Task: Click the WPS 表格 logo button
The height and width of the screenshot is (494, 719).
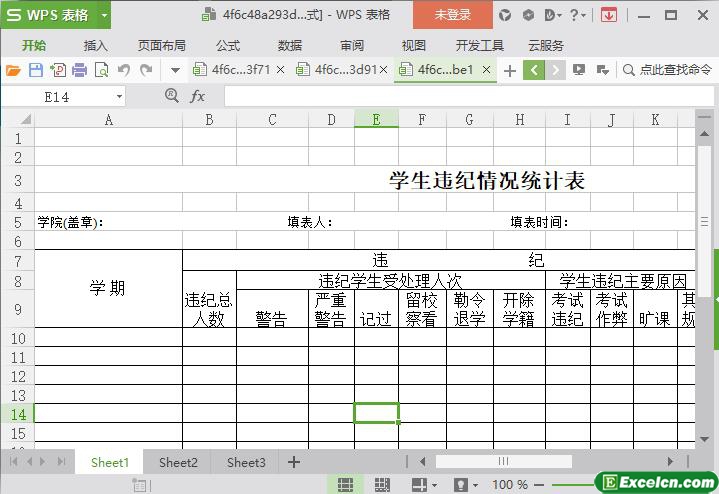Action: pos(48,15)
